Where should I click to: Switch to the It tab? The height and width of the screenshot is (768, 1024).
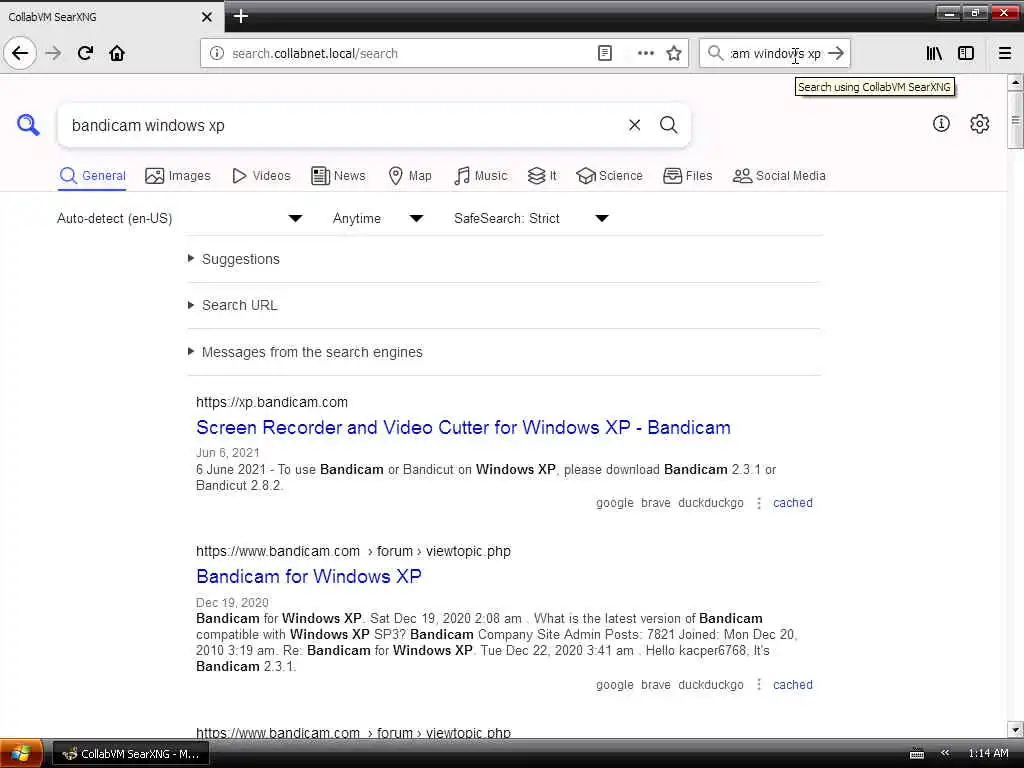(542, 176)
